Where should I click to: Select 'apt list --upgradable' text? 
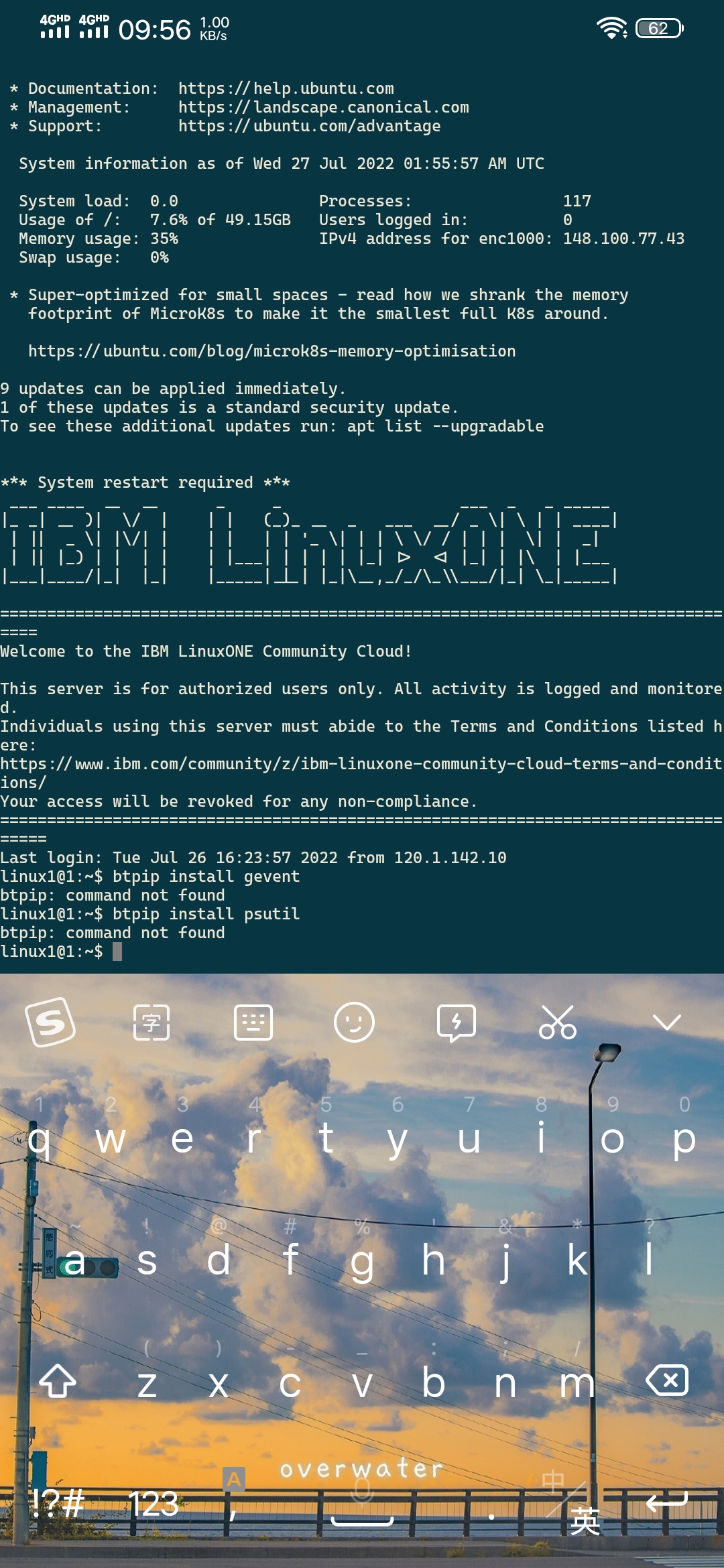click(x=446, y=426)
